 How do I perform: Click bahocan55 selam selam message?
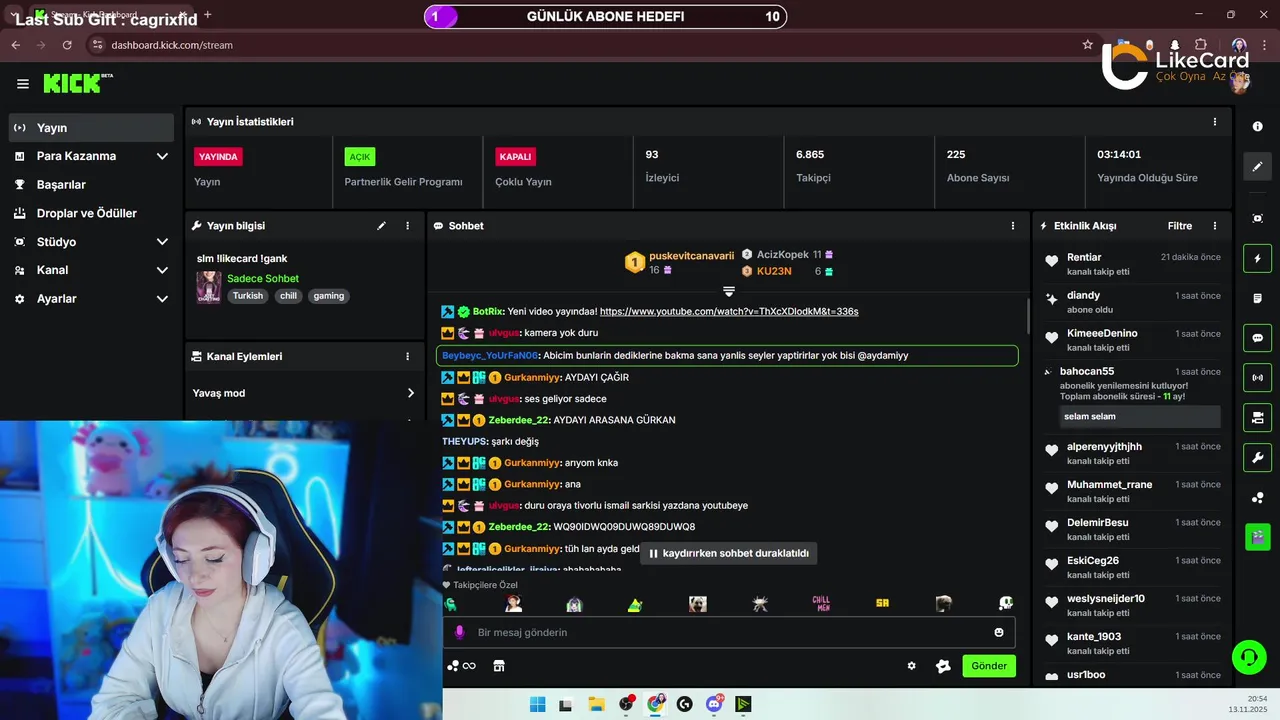pos(1140,417)
